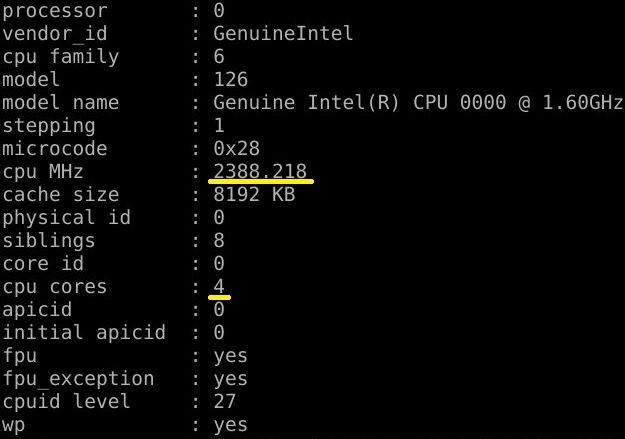Viewport: 625px width, 439px height.
Task: Click the word 'processor' label
Action: tap(54, 10)
